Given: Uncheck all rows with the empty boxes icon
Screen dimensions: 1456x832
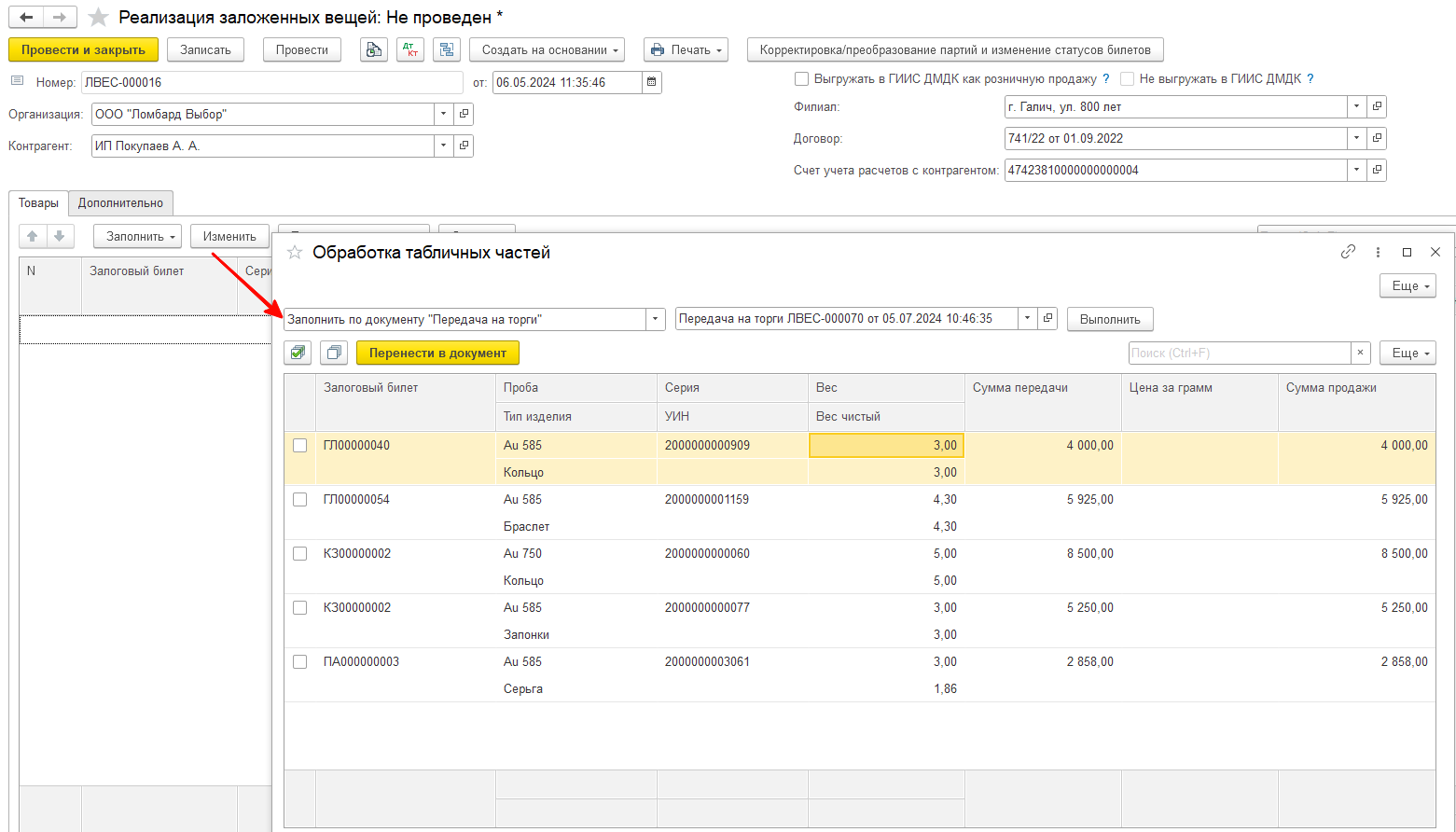Looking at the screenshot, I should coord(334,353).
